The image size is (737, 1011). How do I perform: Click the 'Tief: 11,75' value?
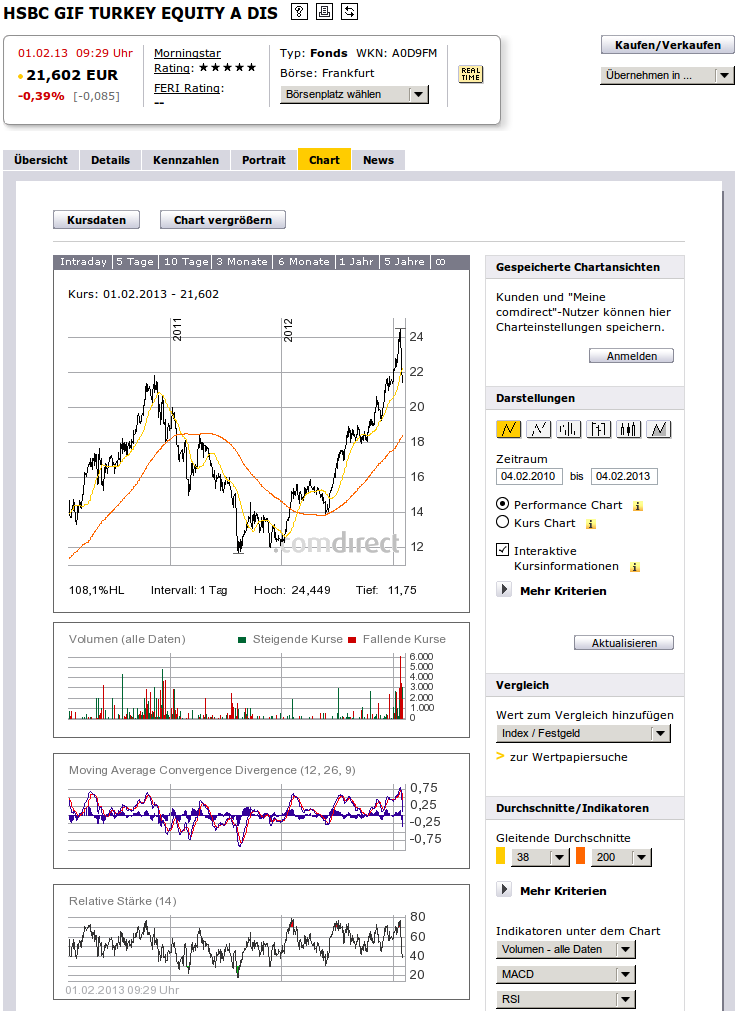tap(386, 590)
